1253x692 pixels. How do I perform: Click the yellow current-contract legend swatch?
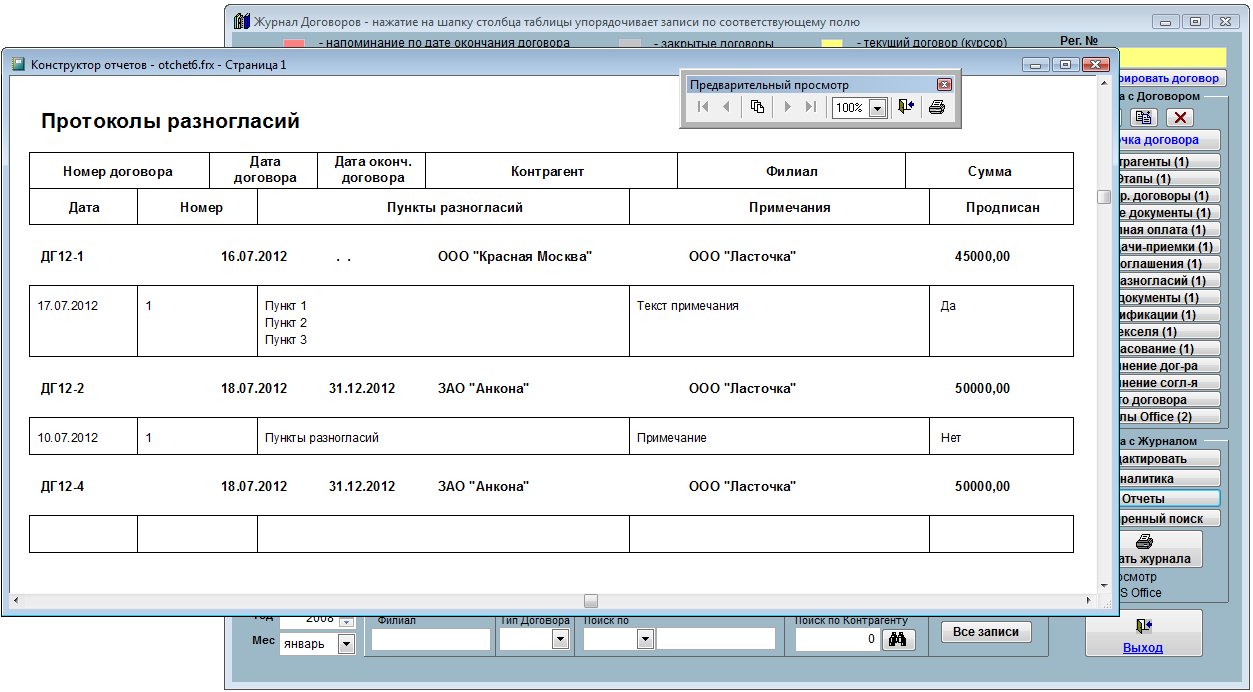(x=832, y=44)
